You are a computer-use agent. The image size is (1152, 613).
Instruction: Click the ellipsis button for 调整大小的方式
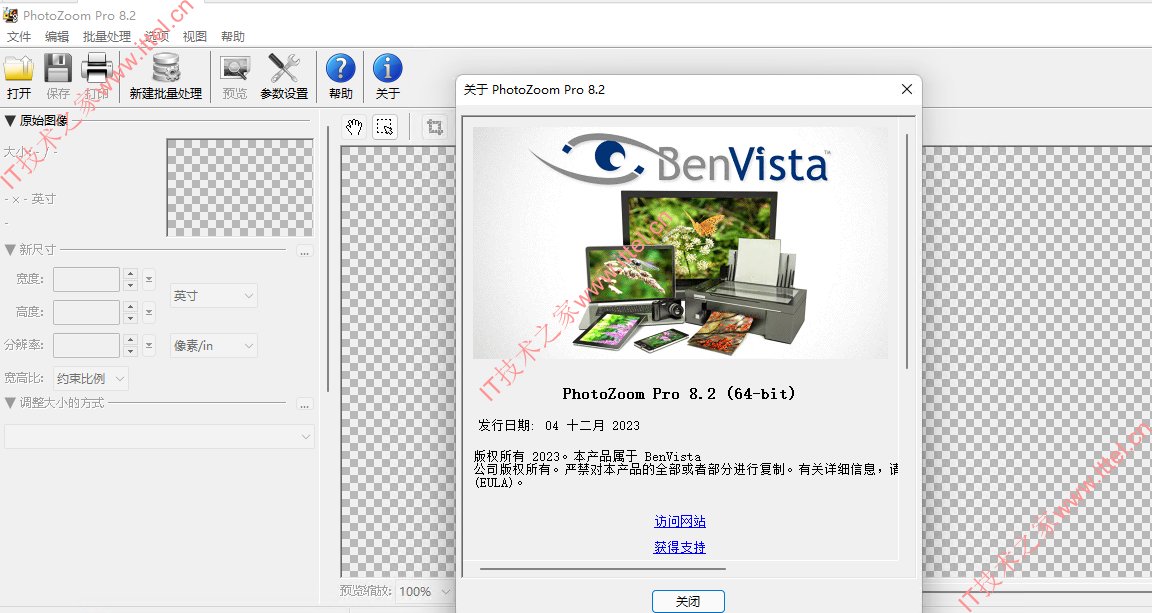tap(304, 405)
